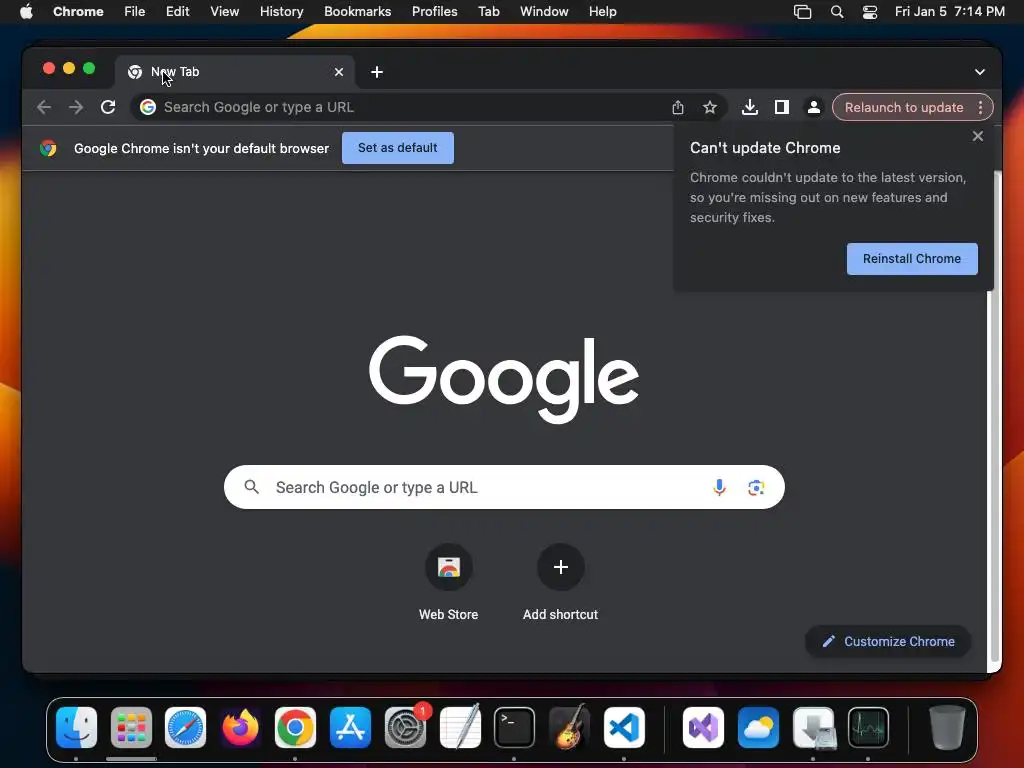Launch Firefox from the Dock
The width and height of the screenshot is (1024, 768).
[240, 727]
